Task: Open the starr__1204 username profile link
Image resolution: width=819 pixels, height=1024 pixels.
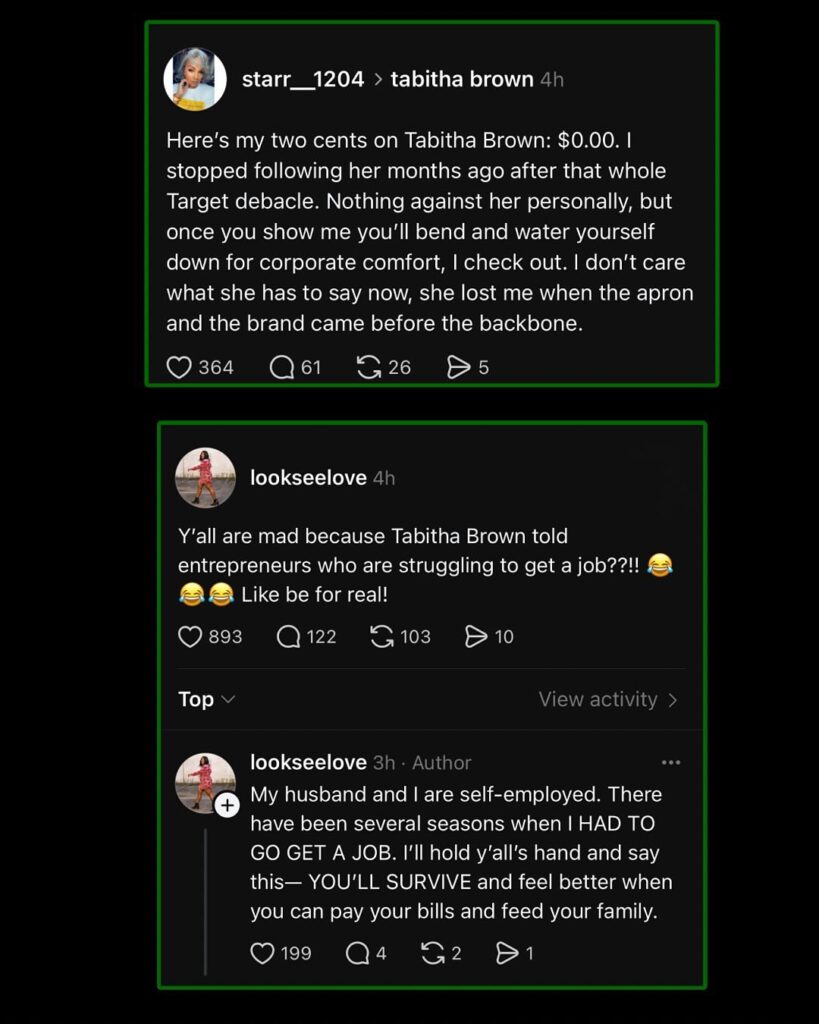Action: click(x=302, y=79)
